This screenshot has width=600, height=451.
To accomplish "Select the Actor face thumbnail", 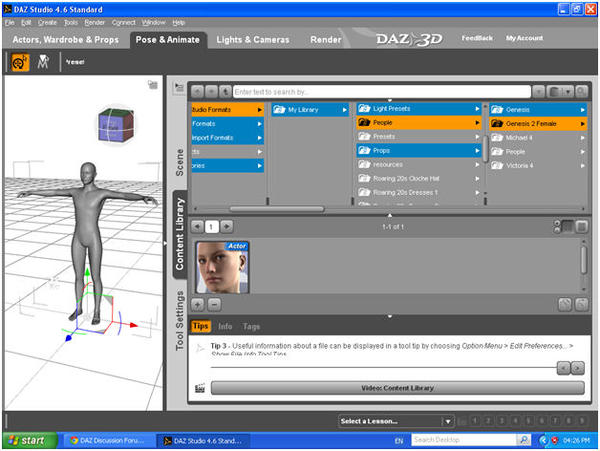I will click(x=222, y=267).
